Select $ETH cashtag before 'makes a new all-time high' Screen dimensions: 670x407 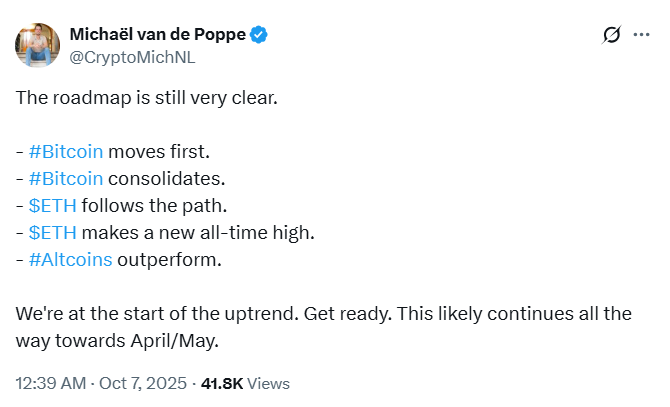[52, 233]
